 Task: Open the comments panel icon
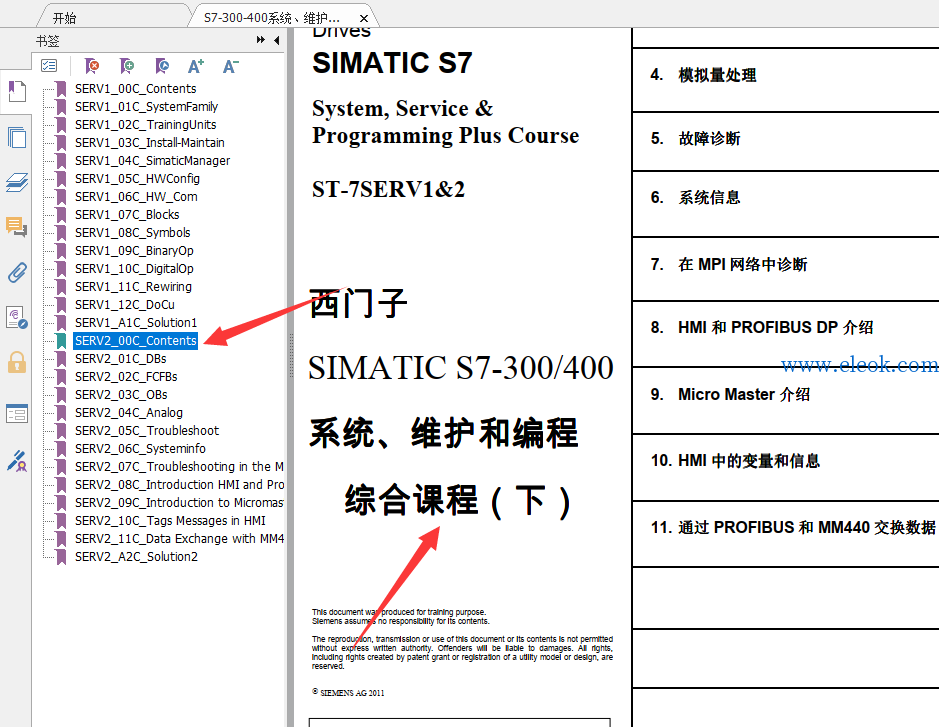pos(17,227)
